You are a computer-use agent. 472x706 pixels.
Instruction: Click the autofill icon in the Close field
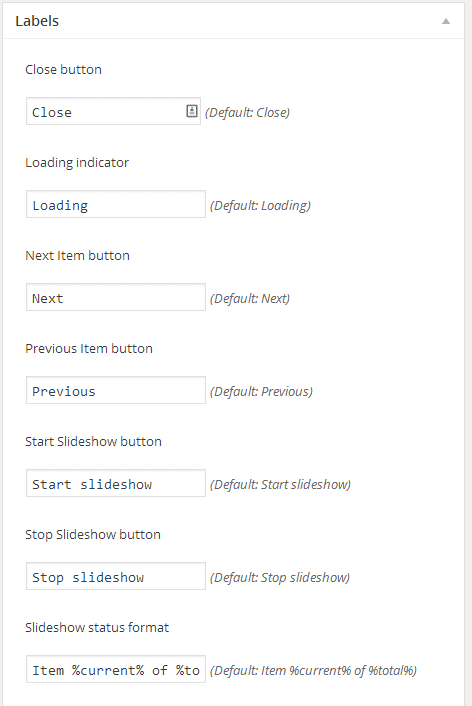[x=192, y=111]
